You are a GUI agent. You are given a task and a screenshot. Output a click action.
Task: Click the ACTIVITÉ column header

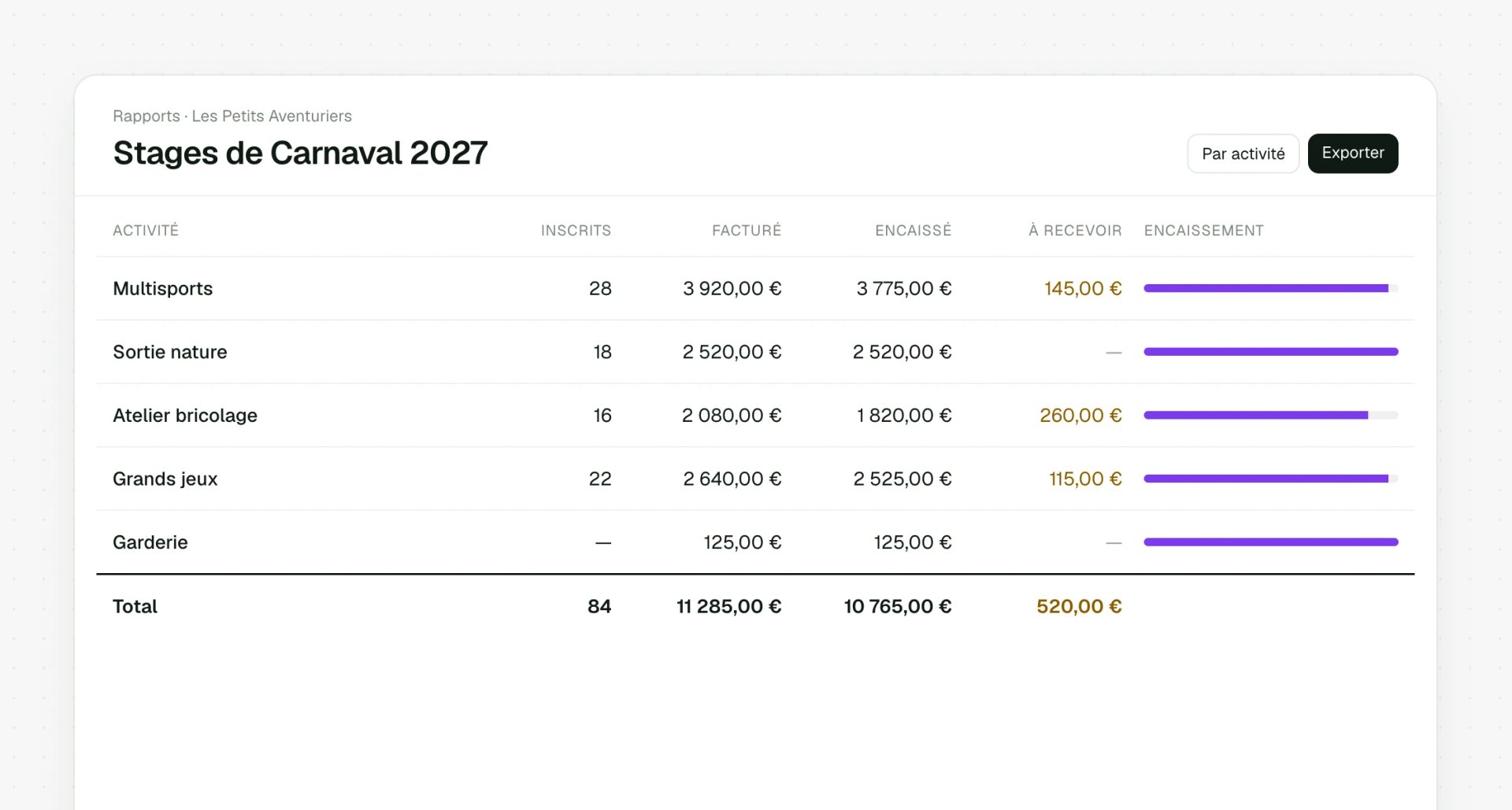146,230
